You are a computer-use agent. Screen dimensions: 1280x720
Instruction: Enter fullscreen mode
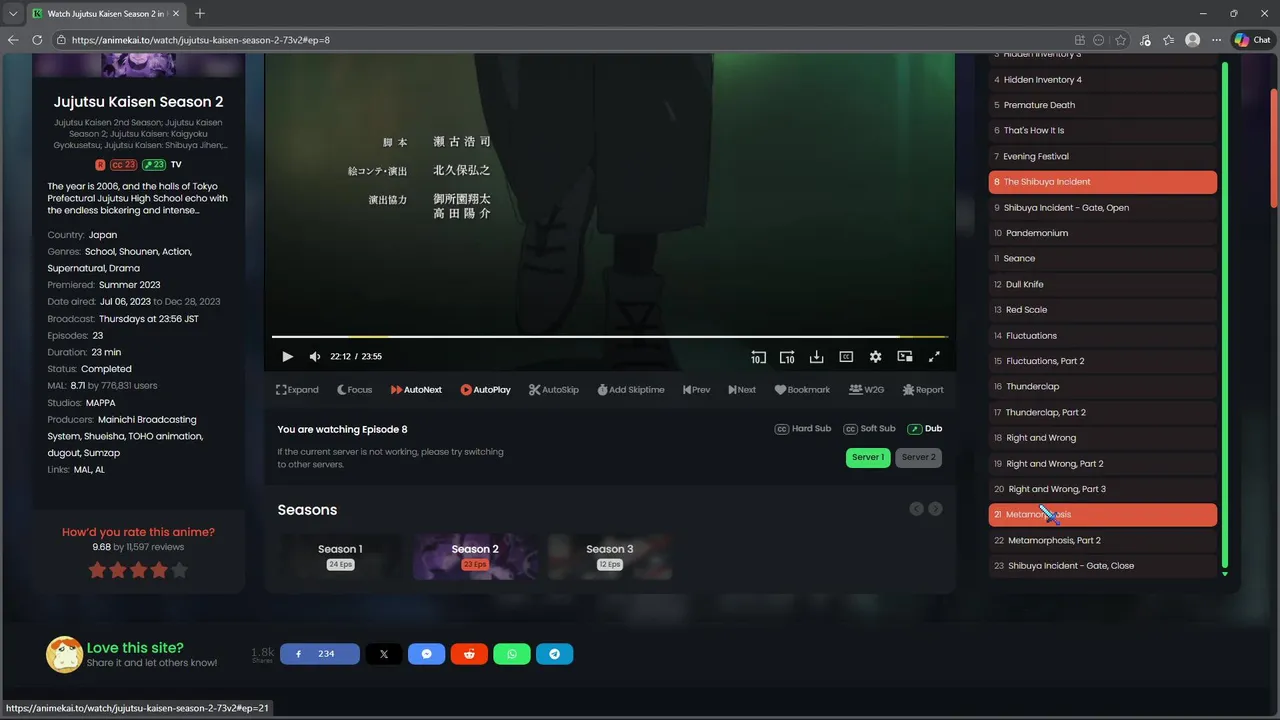click(934, 357)
